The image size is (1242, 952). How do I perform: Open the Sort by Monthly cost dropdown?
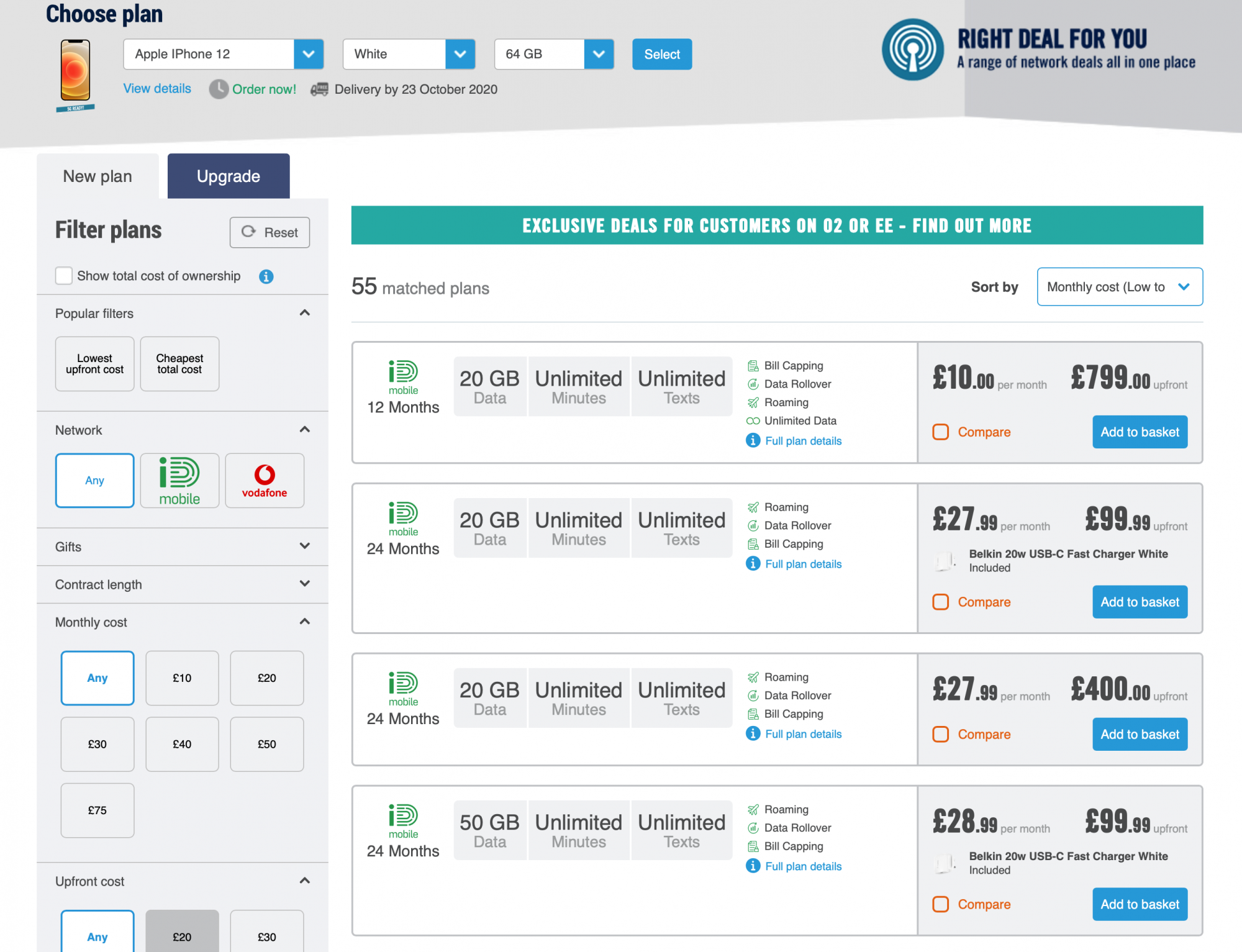point(1120,287)
